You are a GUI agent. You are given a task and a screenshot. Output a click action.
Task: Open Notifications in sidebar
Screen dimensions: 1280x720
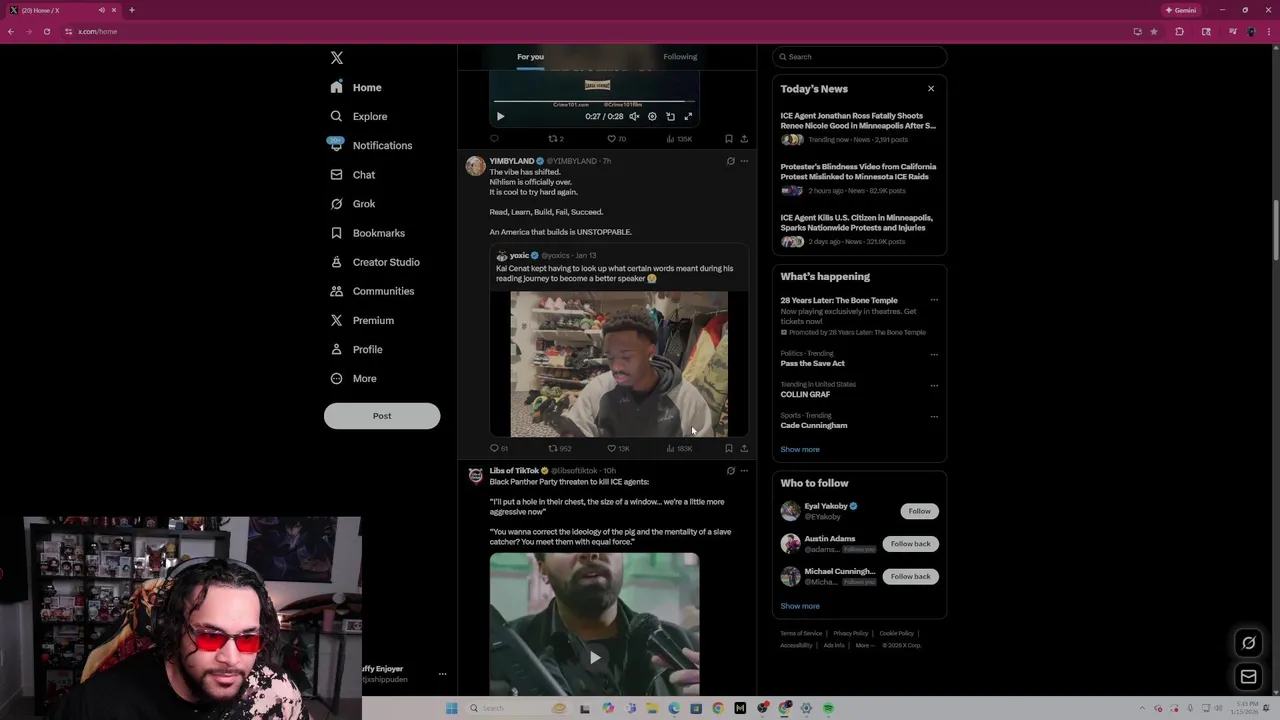pos(371,146)
